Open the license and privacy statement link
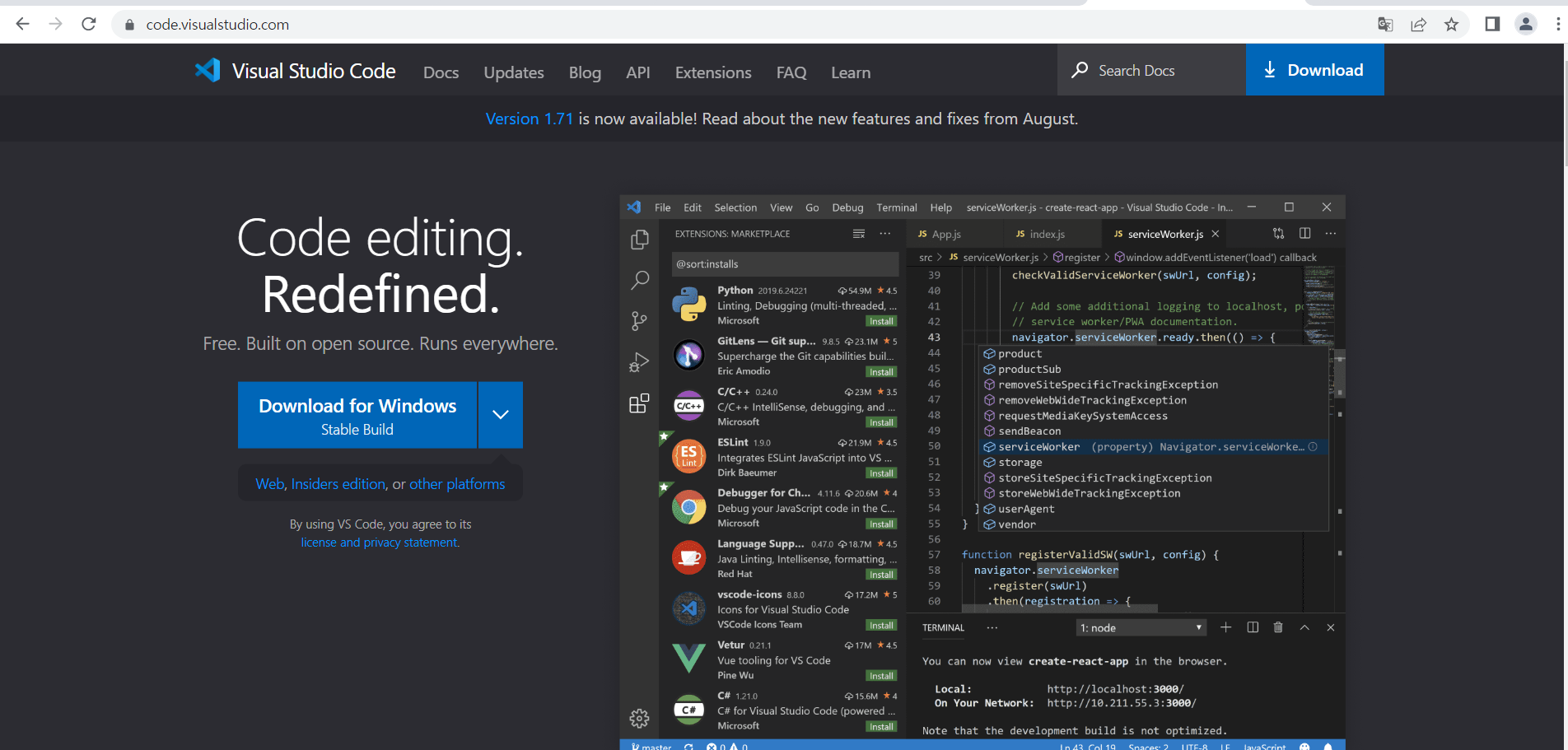Image resolution: width=1568 pixels, height=750 pixels. [x=380, y=543]
